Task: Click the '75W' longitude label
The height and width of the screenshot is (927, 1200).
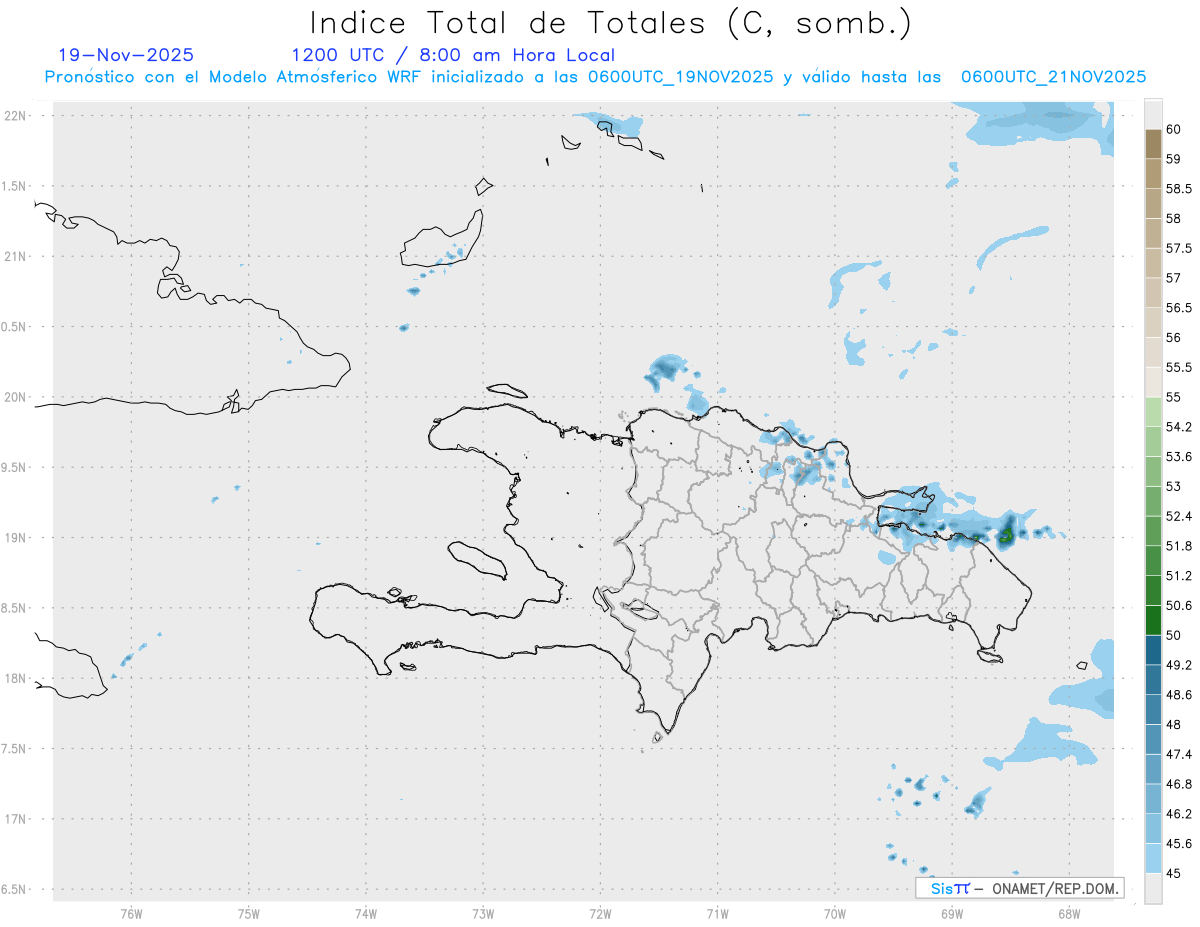Action: [x=249, y=913]
